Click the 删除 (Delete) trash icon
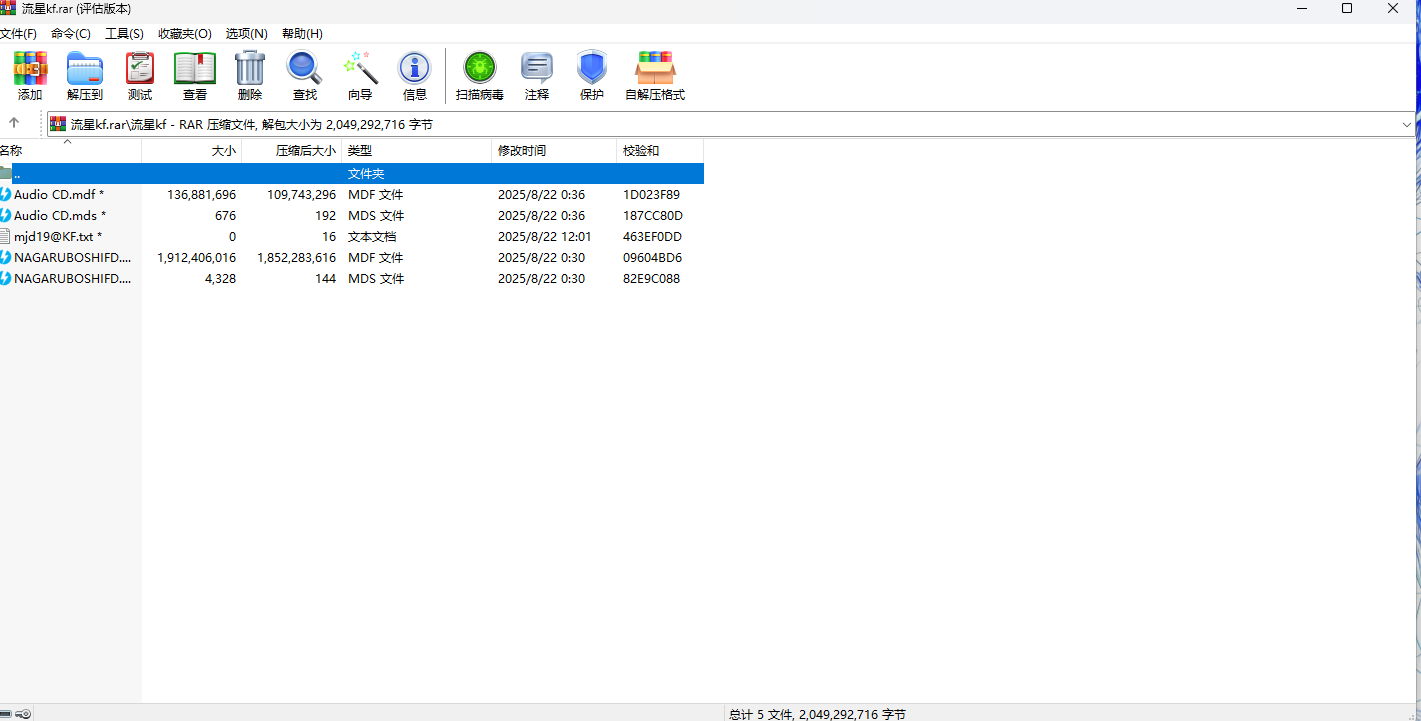Viewport: 1421px width, 721px height. pos(250,69)
